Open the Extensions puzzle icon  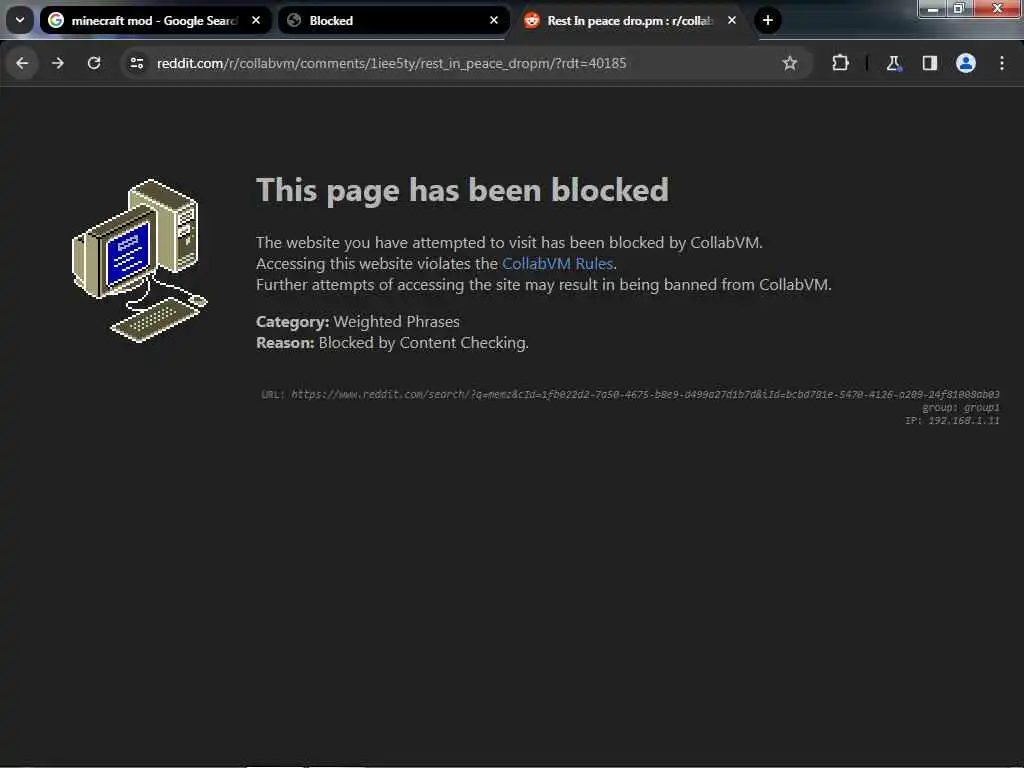click(x=840, y=63)
